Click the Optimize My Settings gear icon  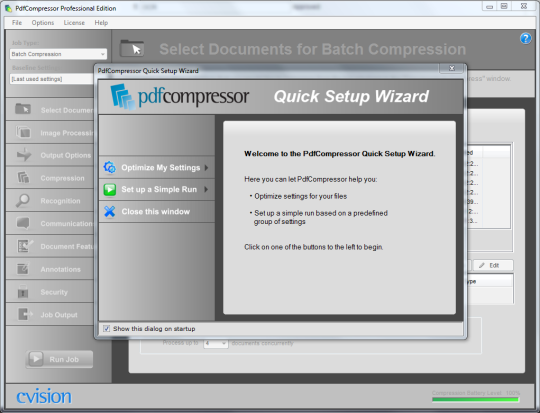click(110, 167)
